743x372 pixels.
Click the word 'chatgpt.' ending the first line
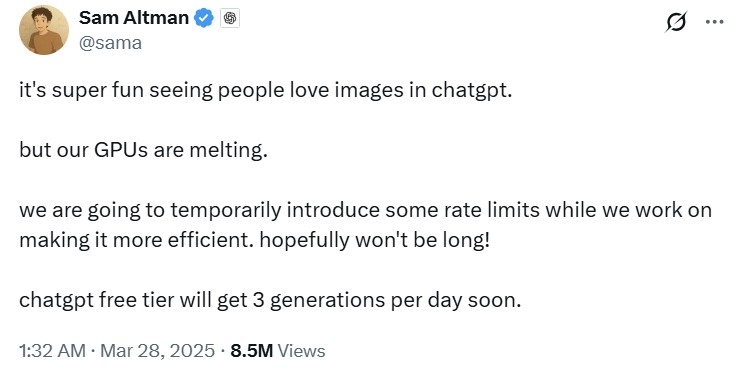[x=472, y=91]
